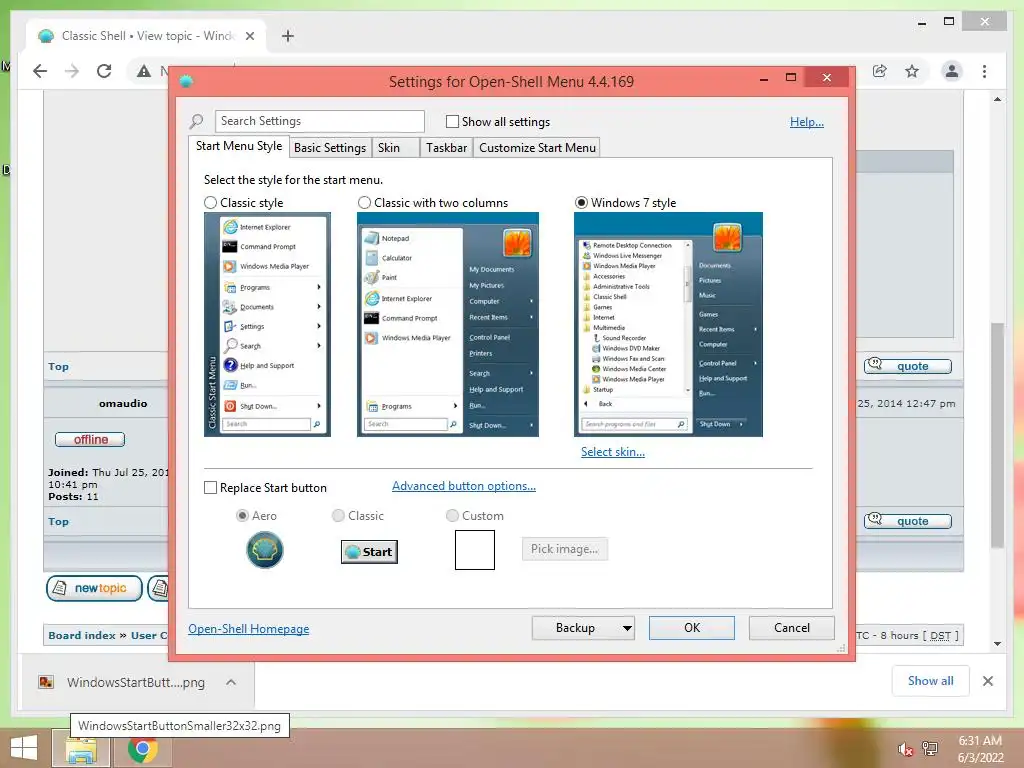Click the muted volume tray icon
Viewport: 1024px width, 768px height.
[x=904, y=749]
